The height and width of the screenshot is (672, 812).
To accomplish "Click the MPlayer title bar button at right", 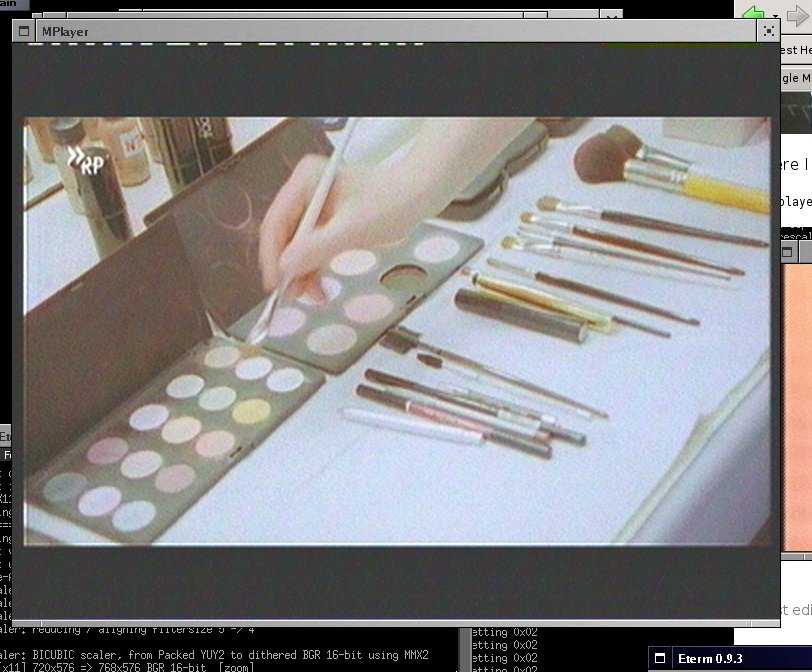I will [768, 31].
